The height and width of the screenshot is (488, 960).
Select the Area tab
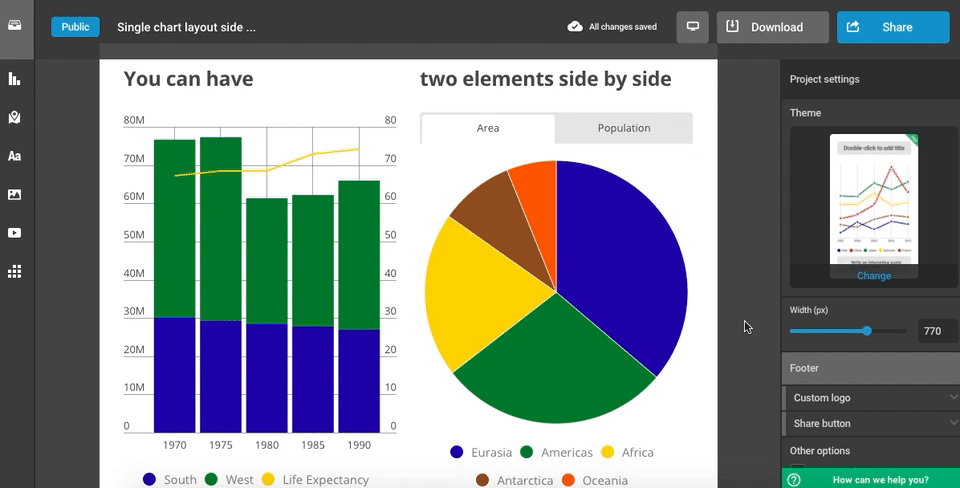tap(488, 128)
